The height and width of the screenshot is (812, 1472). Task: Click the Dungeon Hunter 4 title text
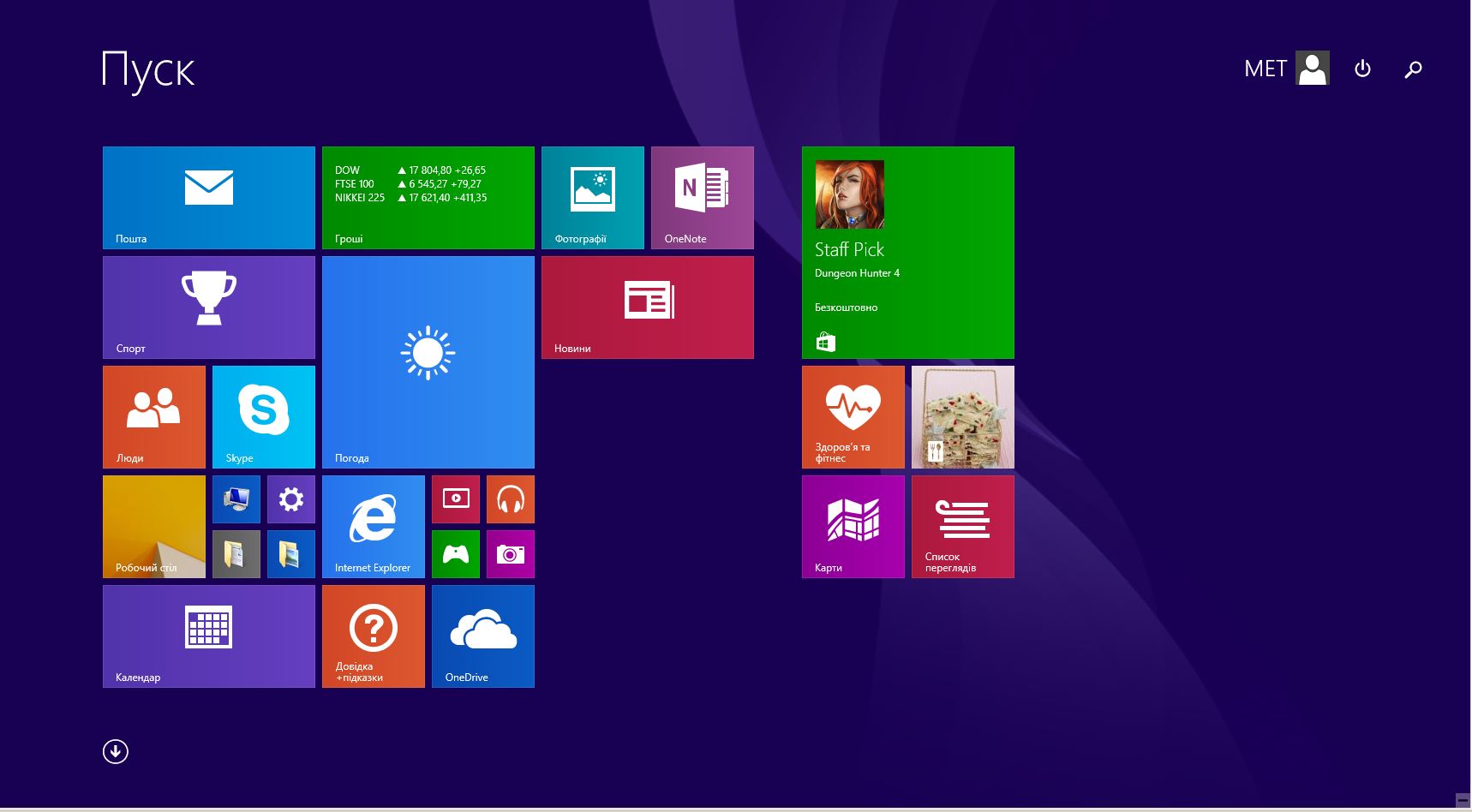(857, 273)
